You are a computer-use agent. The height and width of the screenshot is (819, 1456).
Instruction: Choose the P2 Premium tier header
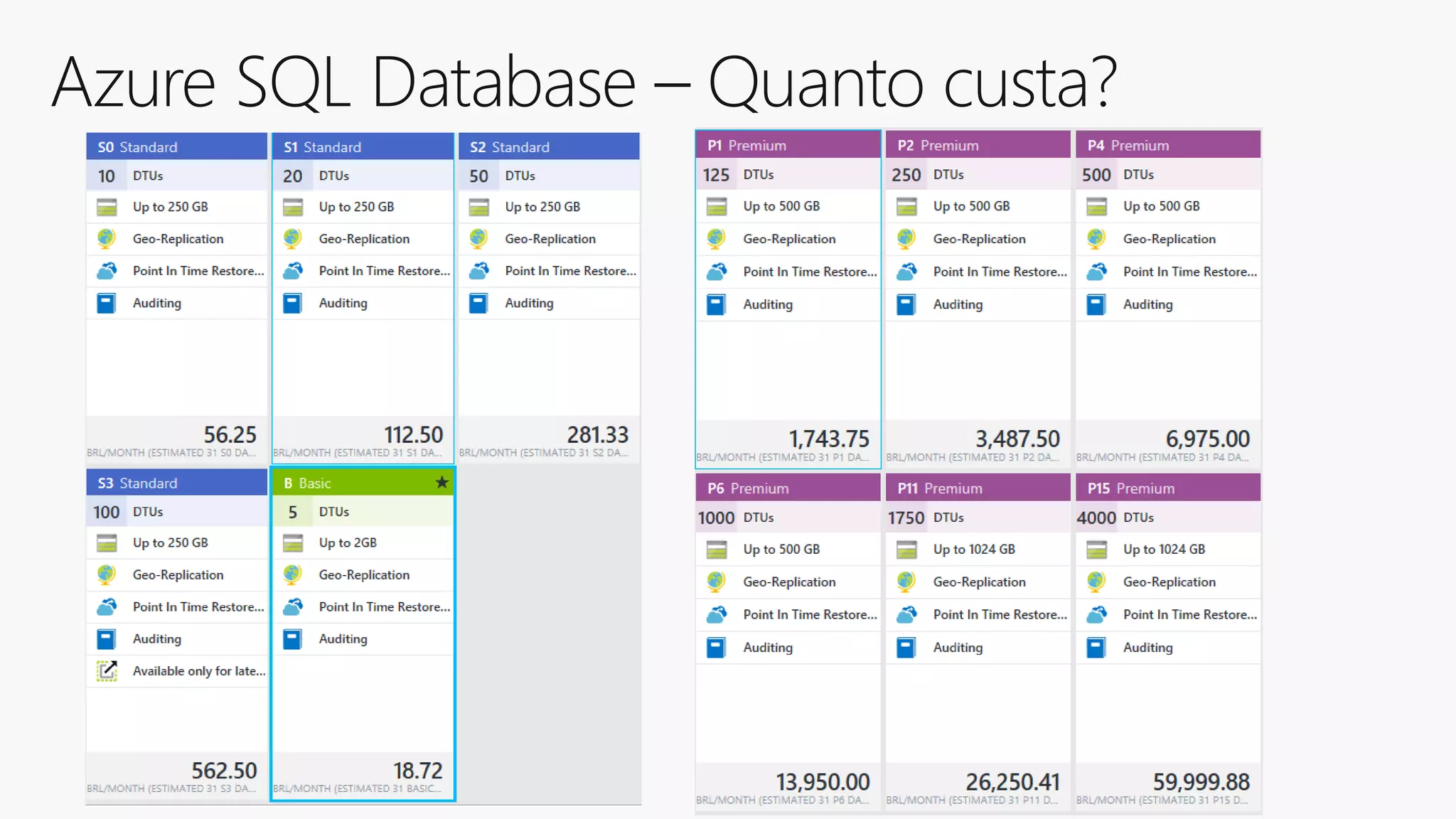978,145
